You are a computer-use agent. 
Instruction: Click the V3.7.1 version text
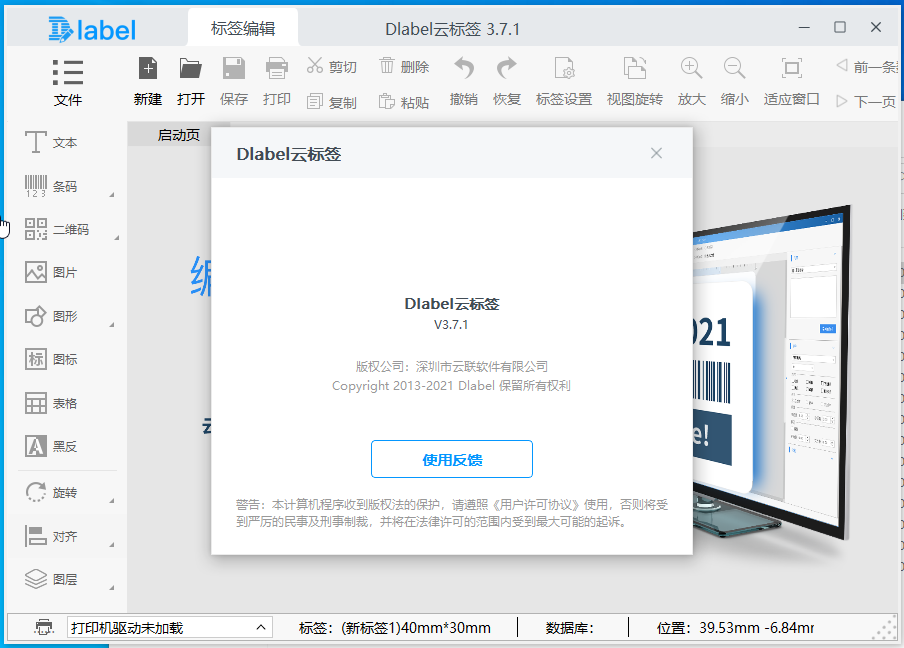click(451, 325)
